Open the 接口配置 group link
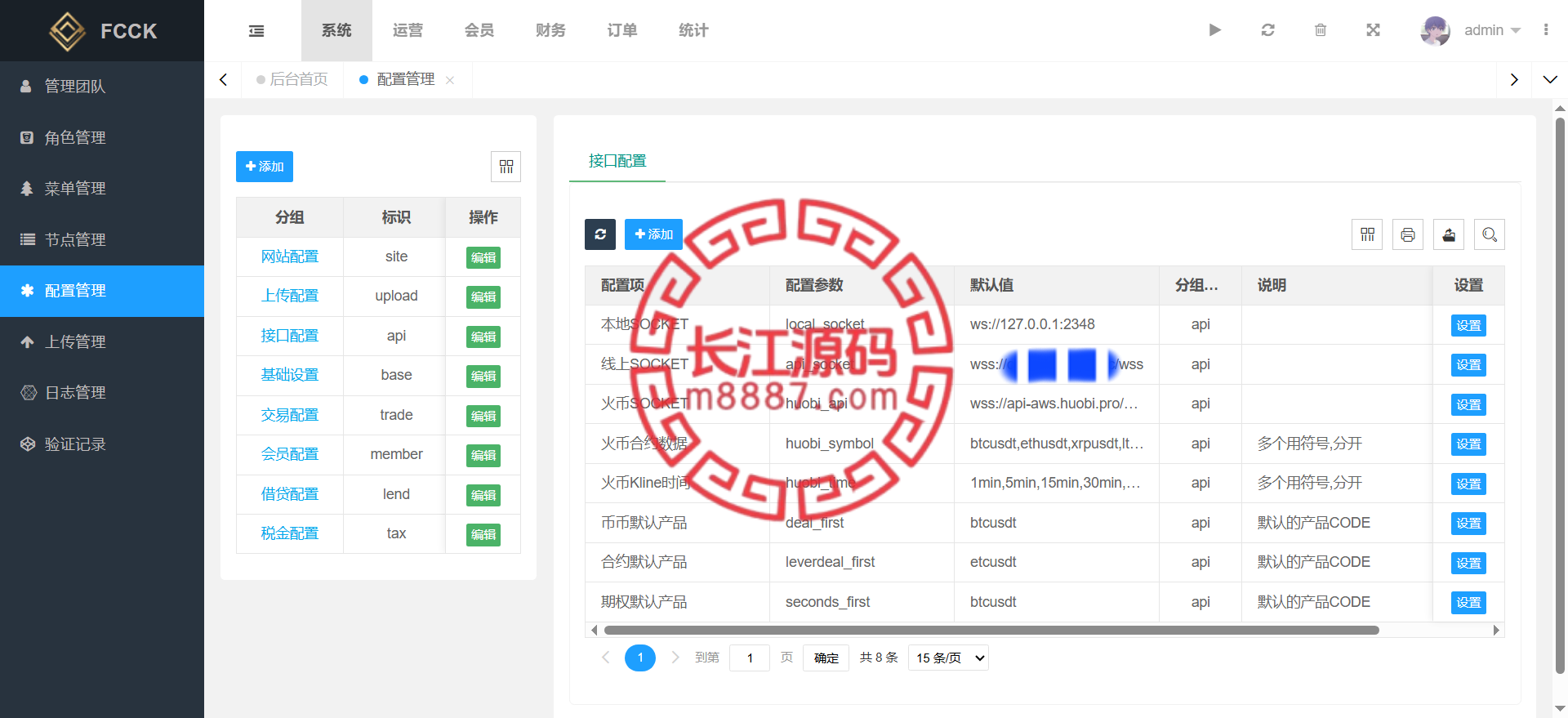The width and height of the screenshot is (1568, 718). coord(290,336)
